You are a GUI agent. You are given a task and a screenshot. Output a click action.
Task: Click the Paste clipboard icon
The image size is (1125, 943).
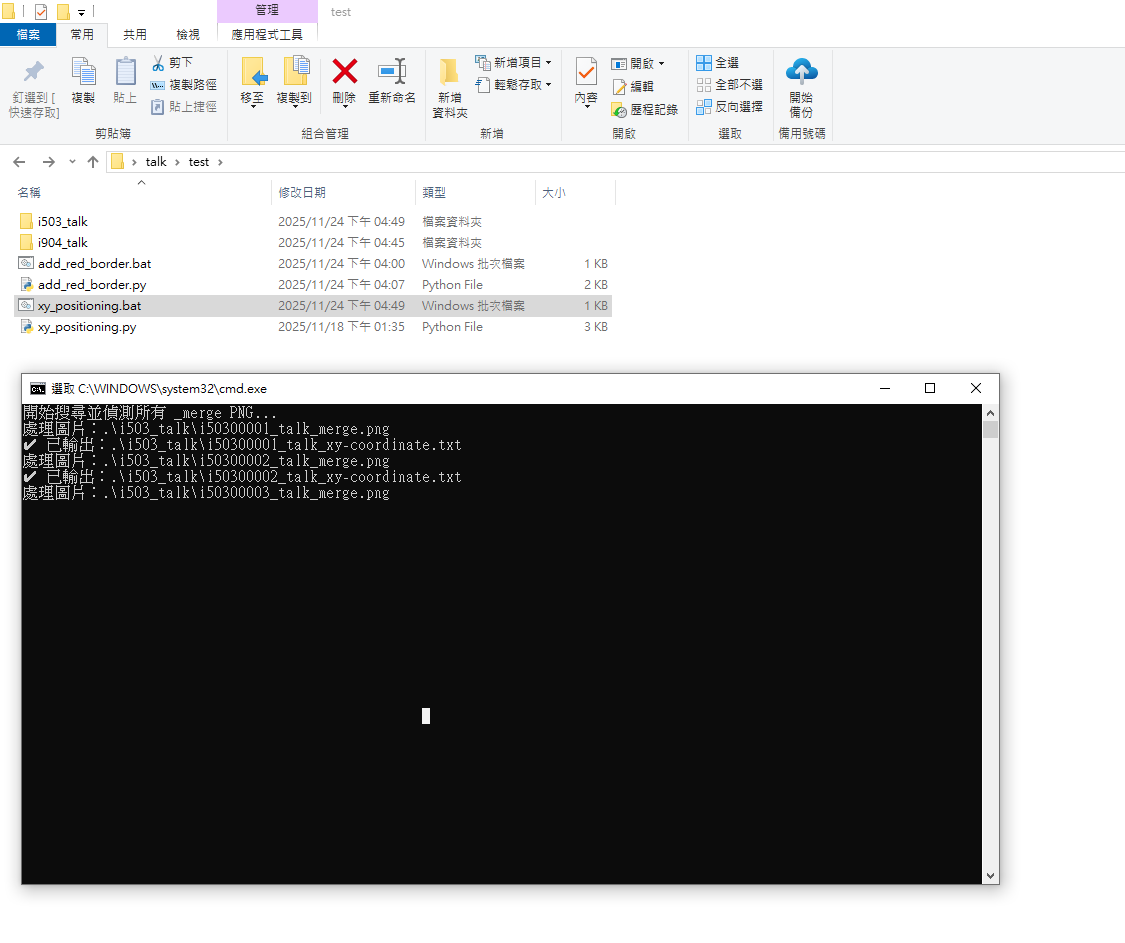125,72
